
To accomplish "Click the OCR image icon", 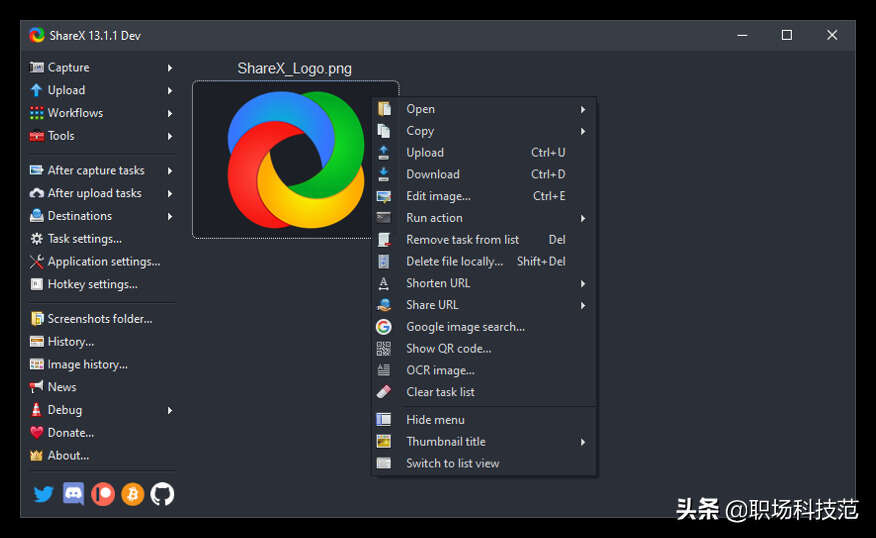I will 384,370.
